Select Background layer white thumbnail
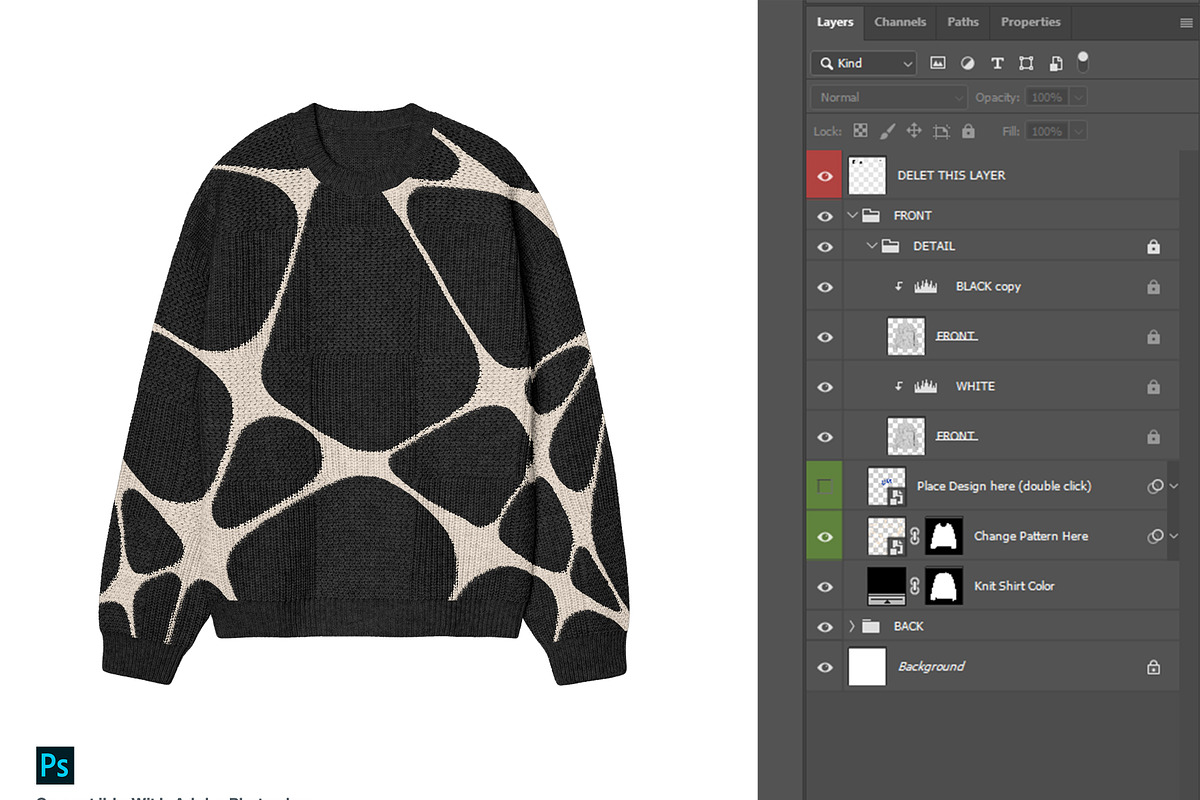Screen dimensions: 1200x800 867,667
